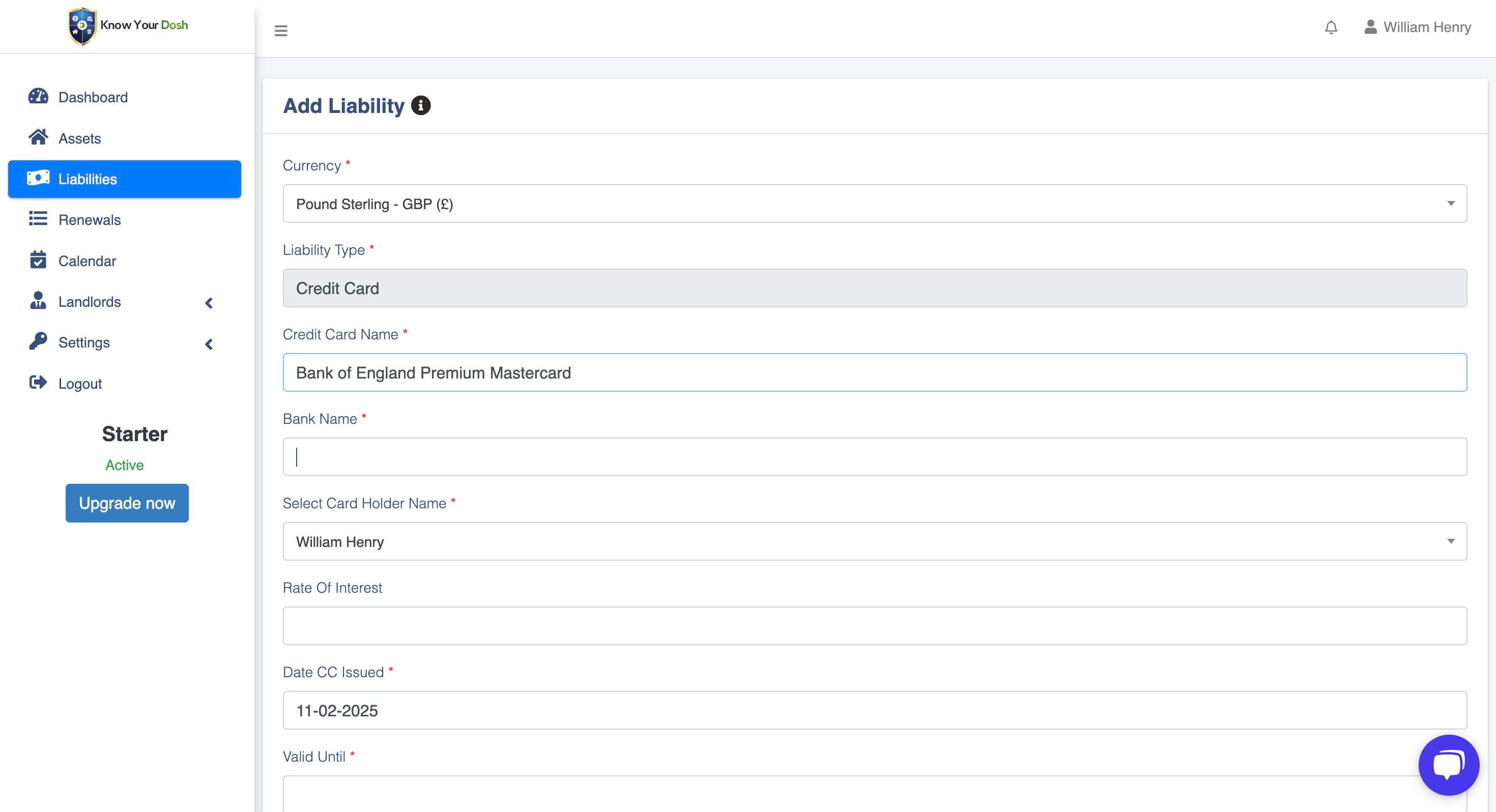Open the Select Card Holder Name dropdown
Image resolution: width=1496 pixels, height=812 pixels.
coord(874,541)
